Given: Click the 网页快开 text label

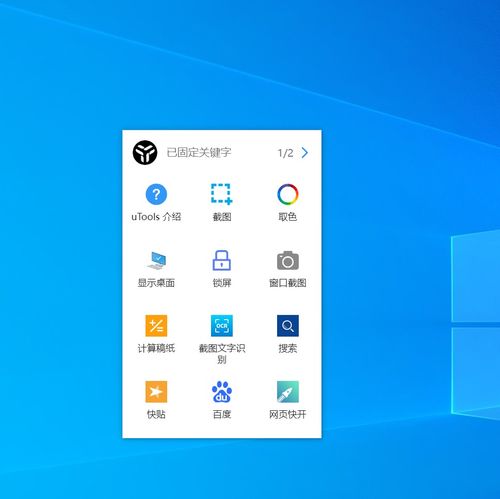Looking at the screenshot, I should tap(288, 414).
